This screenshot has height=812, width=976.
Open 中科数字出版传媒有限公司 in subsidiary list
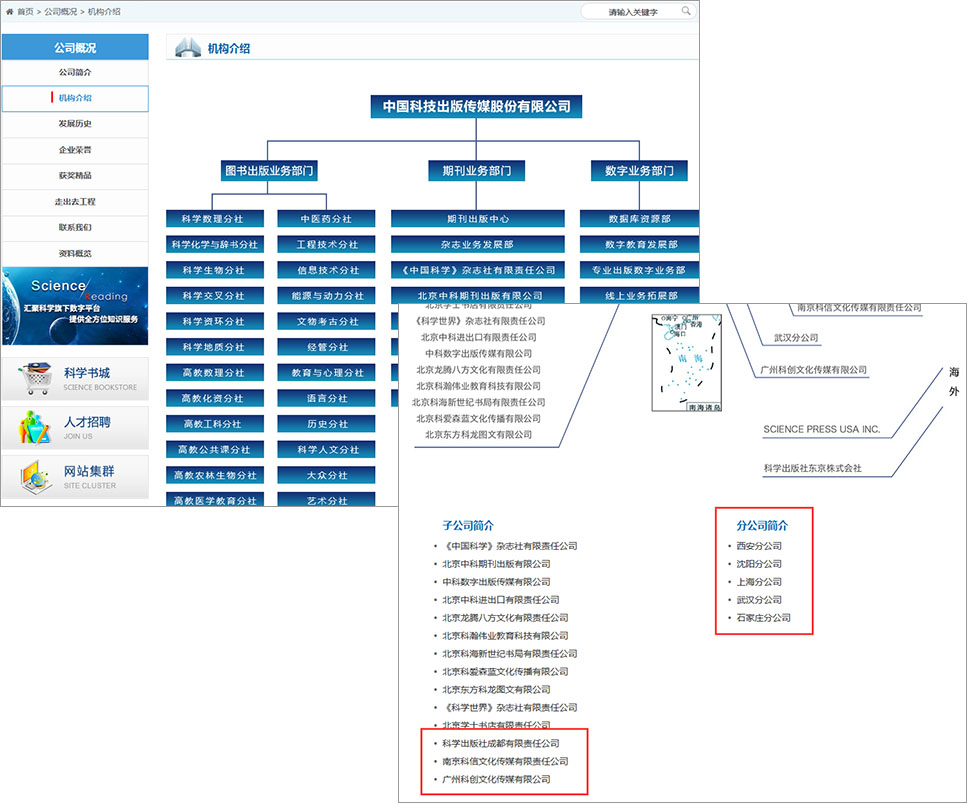[x=496, y=582]
